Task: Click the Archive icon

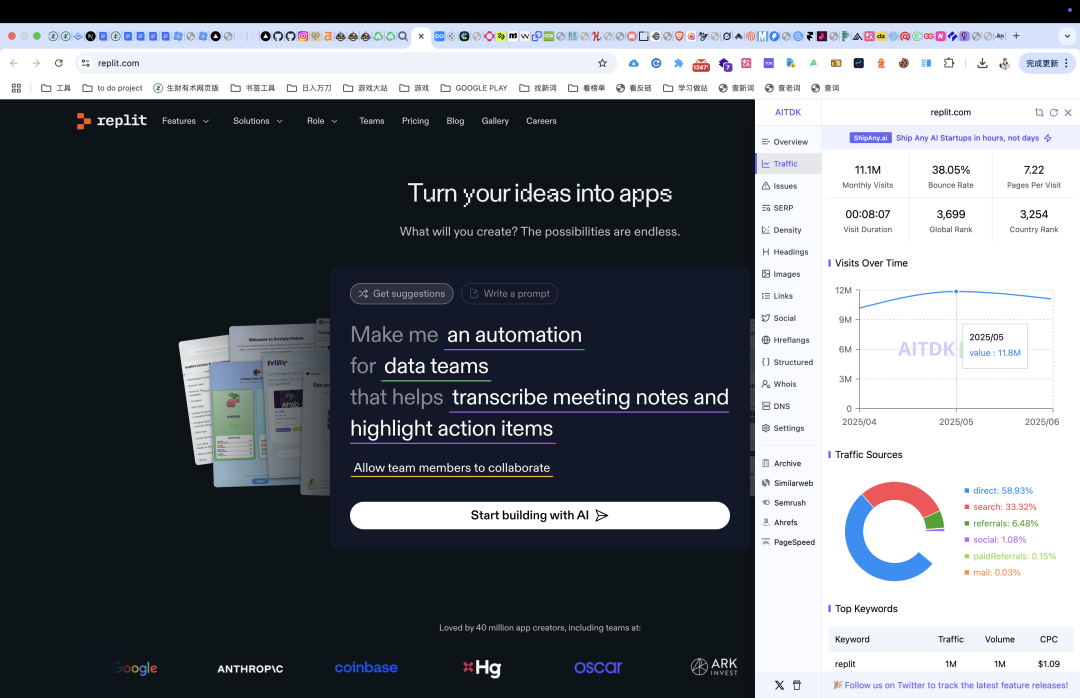Action: pos(766,464)
